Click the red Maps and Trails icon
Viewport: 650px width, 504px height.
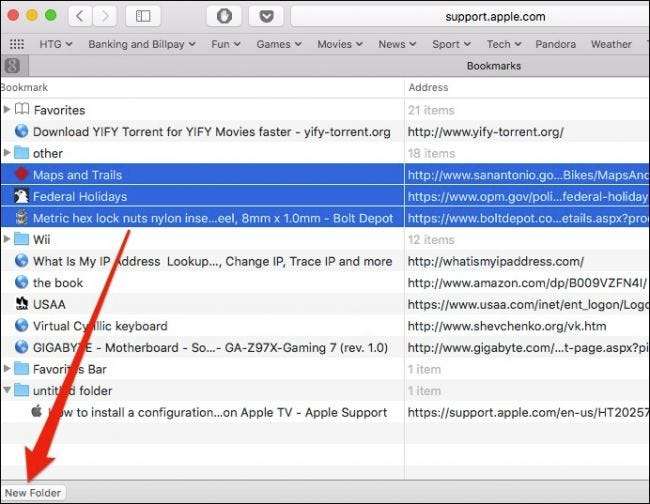point(21,174)
